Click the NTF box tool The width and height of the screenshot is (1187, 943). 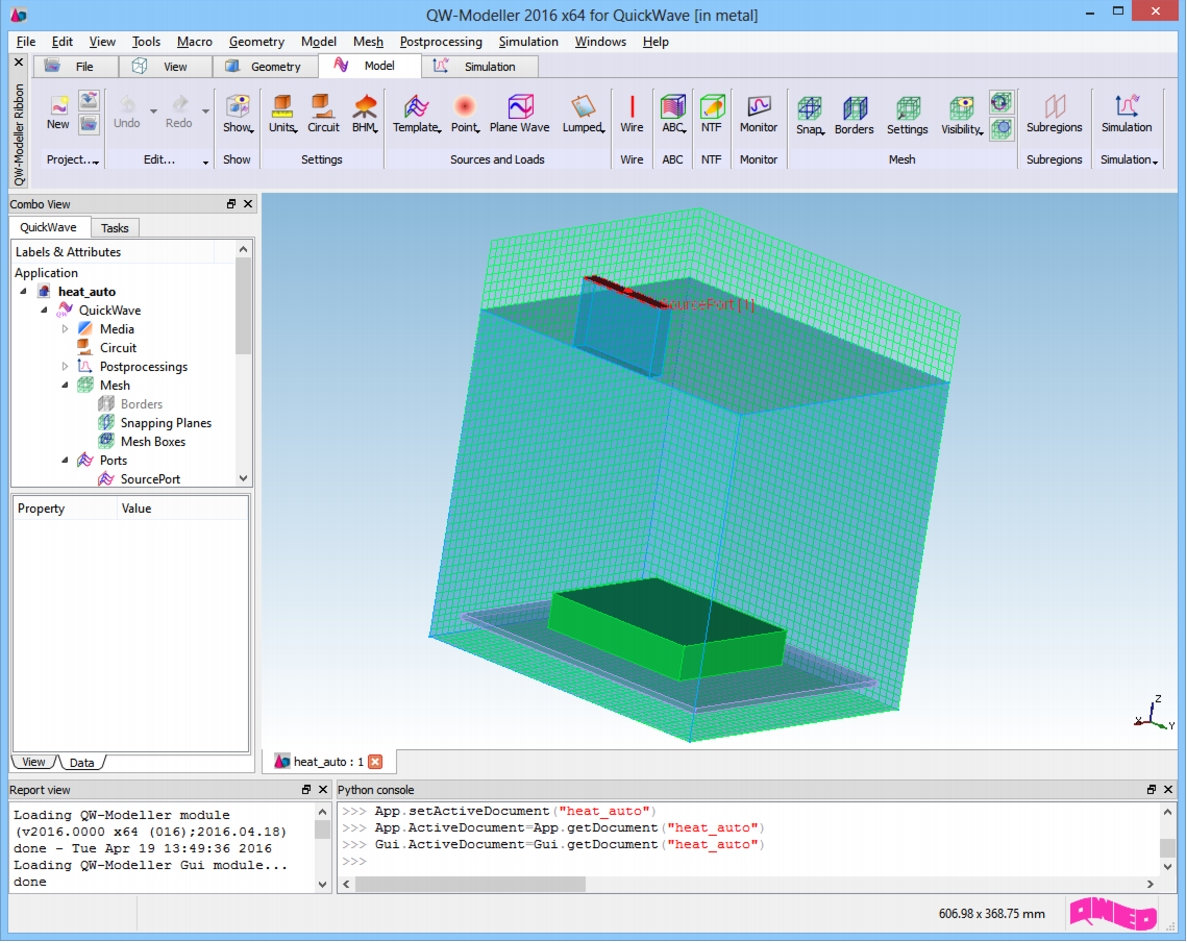point(712,114)
